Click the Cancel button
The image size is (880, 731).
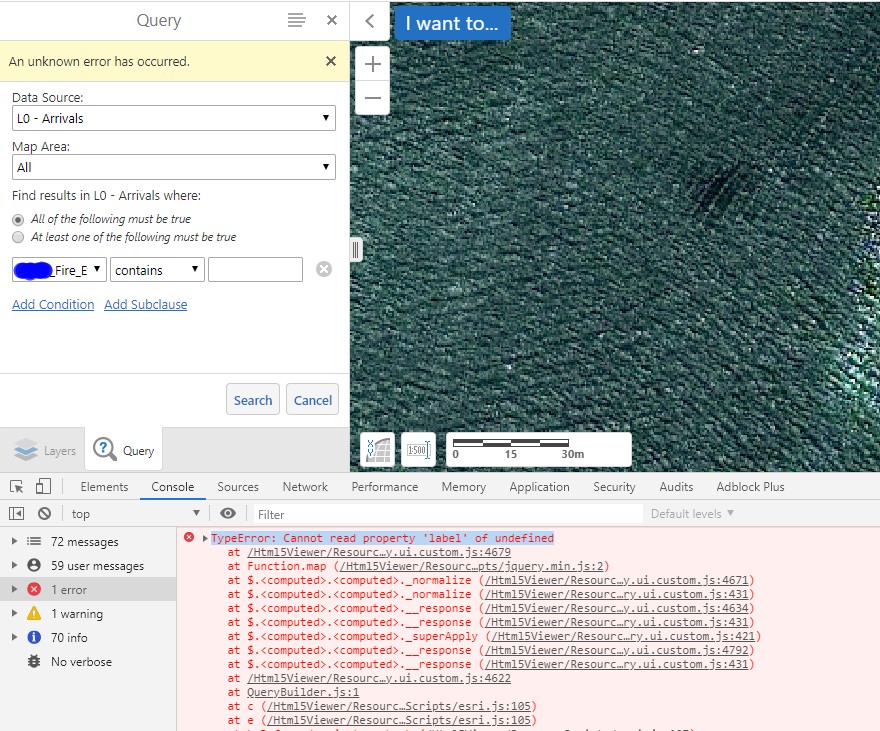click(313, 400)
